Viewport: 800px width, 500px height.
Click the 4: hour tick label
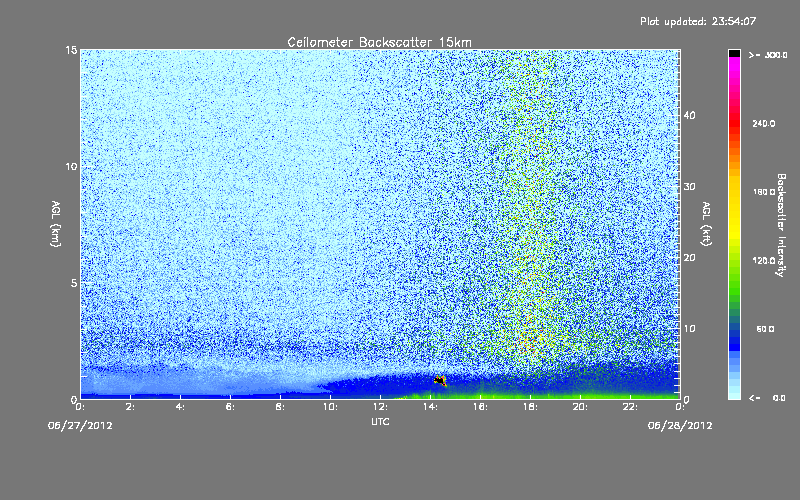[181, 407]
